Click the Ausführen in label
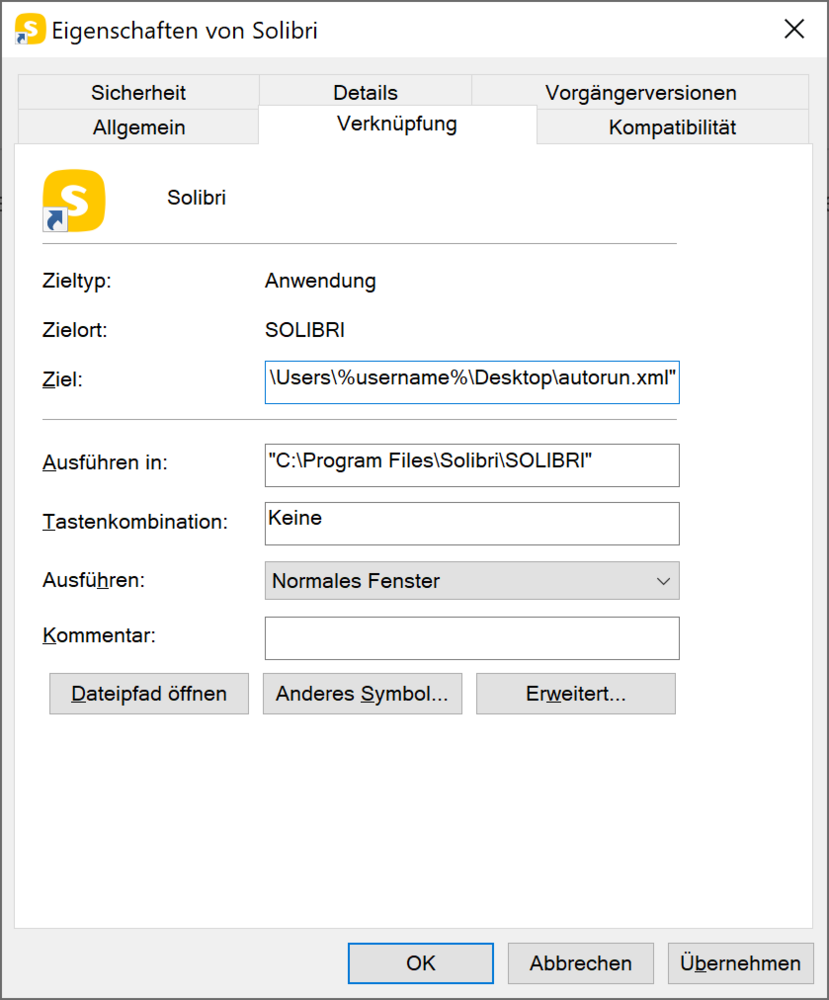This screenshot has height=1000, width=829. click(x=105, y=462)
